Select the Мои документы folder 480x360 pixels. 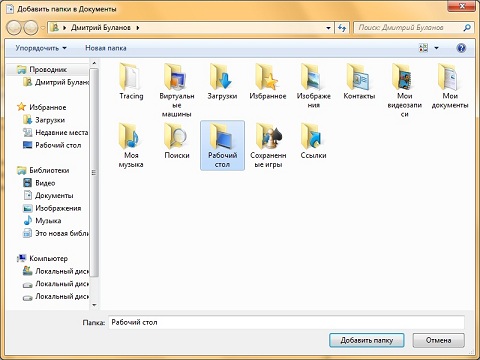point(450,86)
